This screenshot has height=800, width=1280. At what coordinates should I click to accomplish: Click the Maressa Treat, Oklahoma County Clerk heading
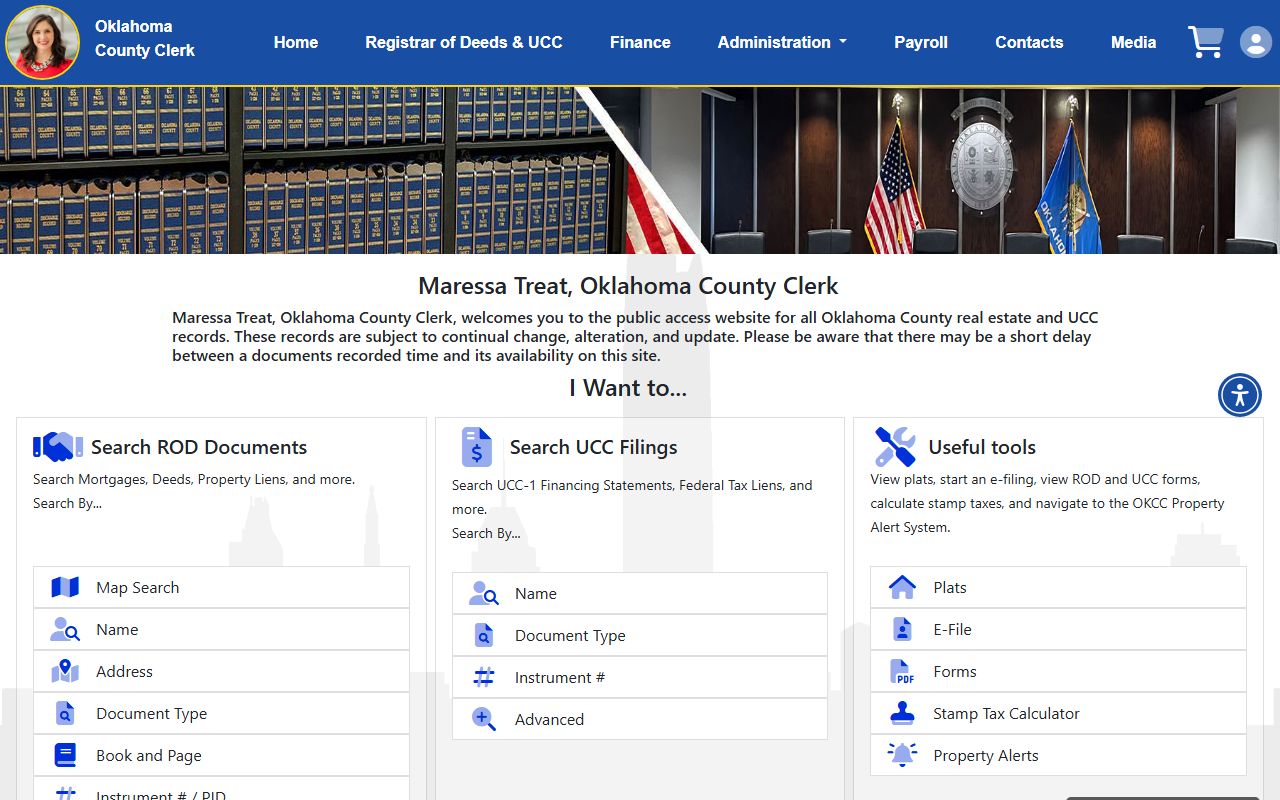click(628, 286)
